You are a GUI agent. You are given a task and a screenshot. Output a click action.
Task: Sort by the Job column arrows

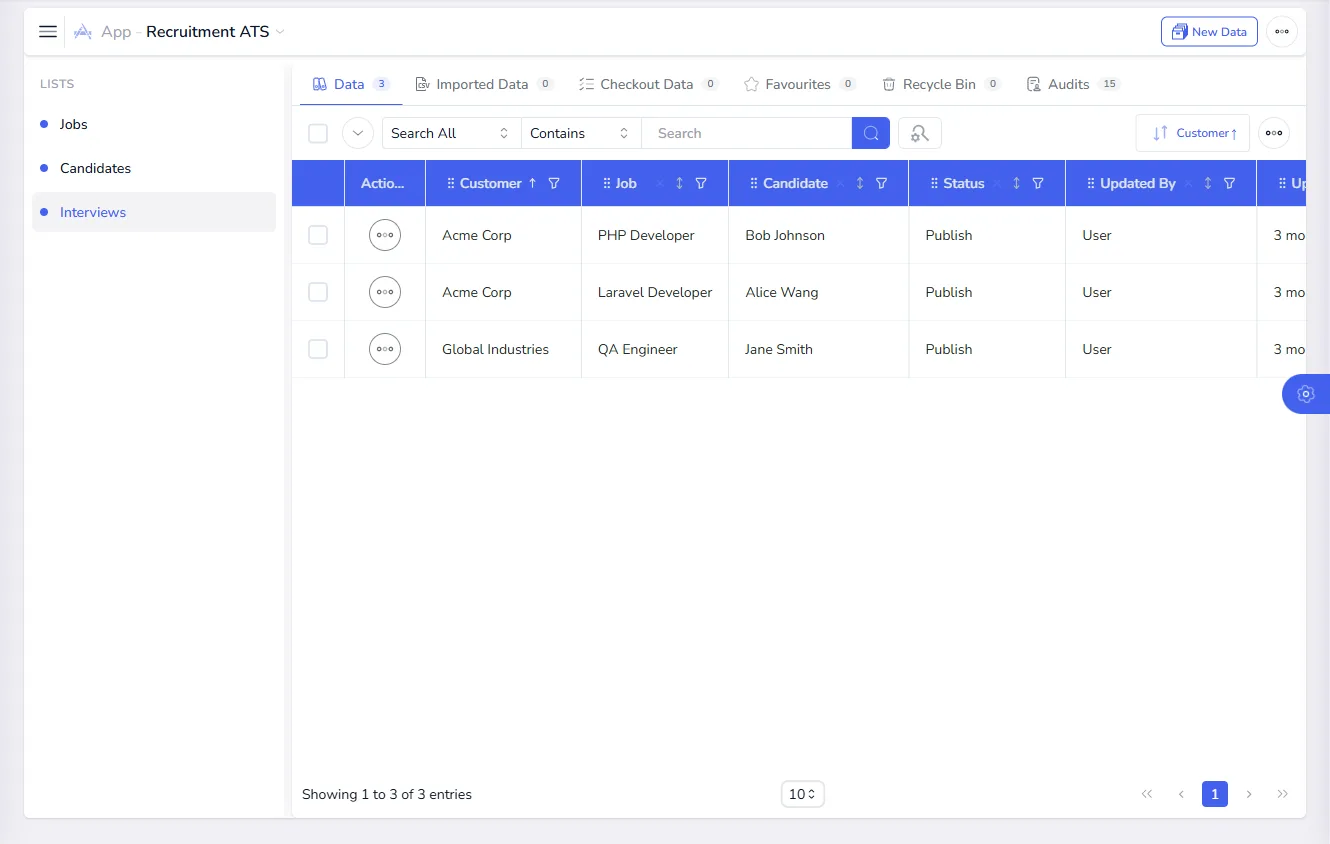[680, 183]
